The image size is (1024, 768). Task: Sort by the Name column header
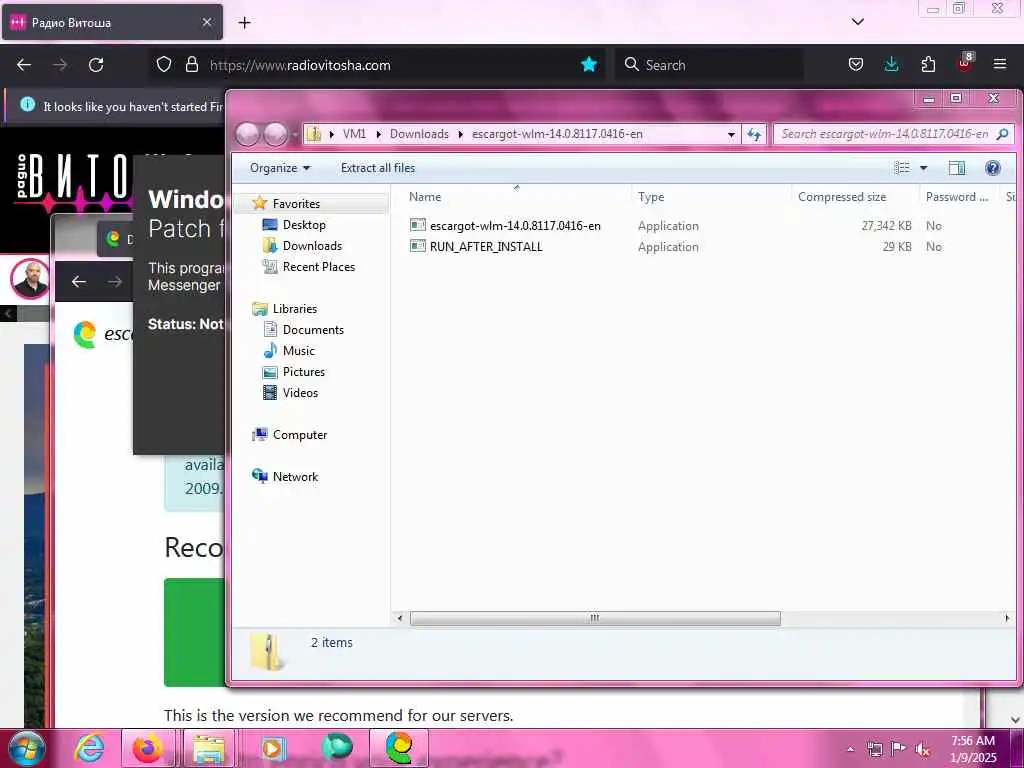point(424,197)
